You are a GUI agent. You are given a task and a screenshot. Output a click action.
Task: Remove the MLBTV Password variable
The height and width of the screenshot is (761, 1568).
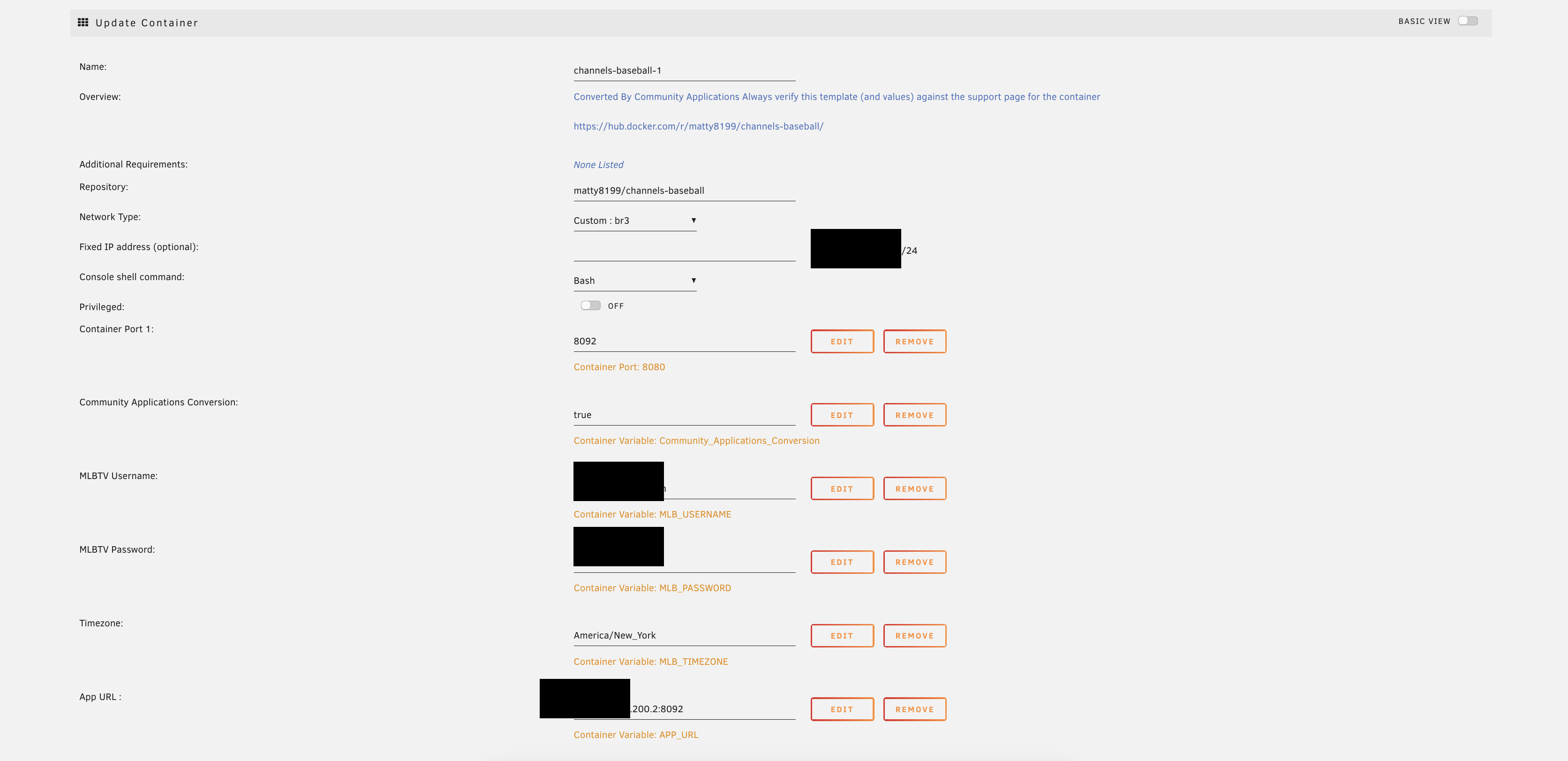(x=914, y=563)
